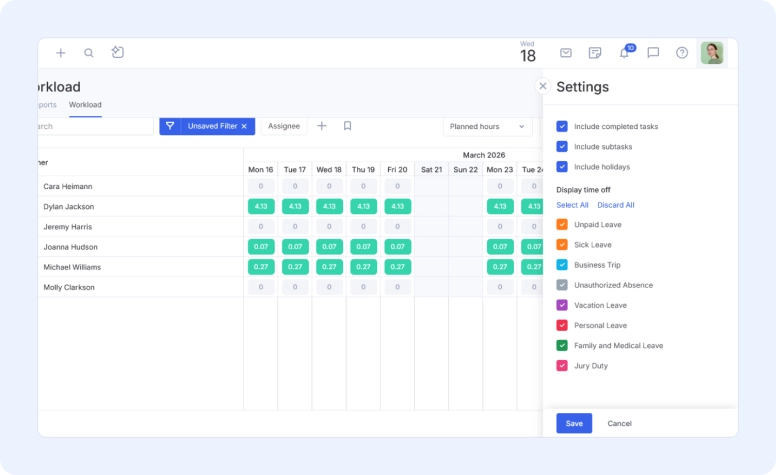Click the funnel filter icon
776x475 pixels.
click(x=170, y=126)
